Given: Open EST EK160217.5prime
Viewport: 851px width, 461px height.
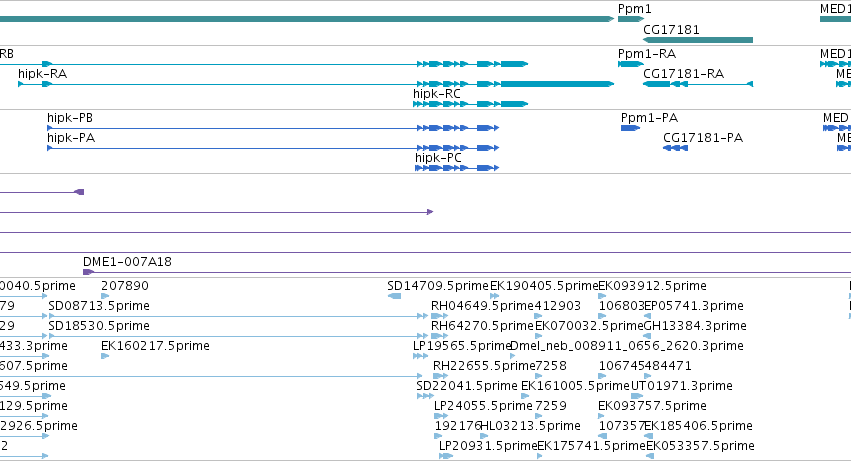Looking at the screenshot, I should click(155, 346).
